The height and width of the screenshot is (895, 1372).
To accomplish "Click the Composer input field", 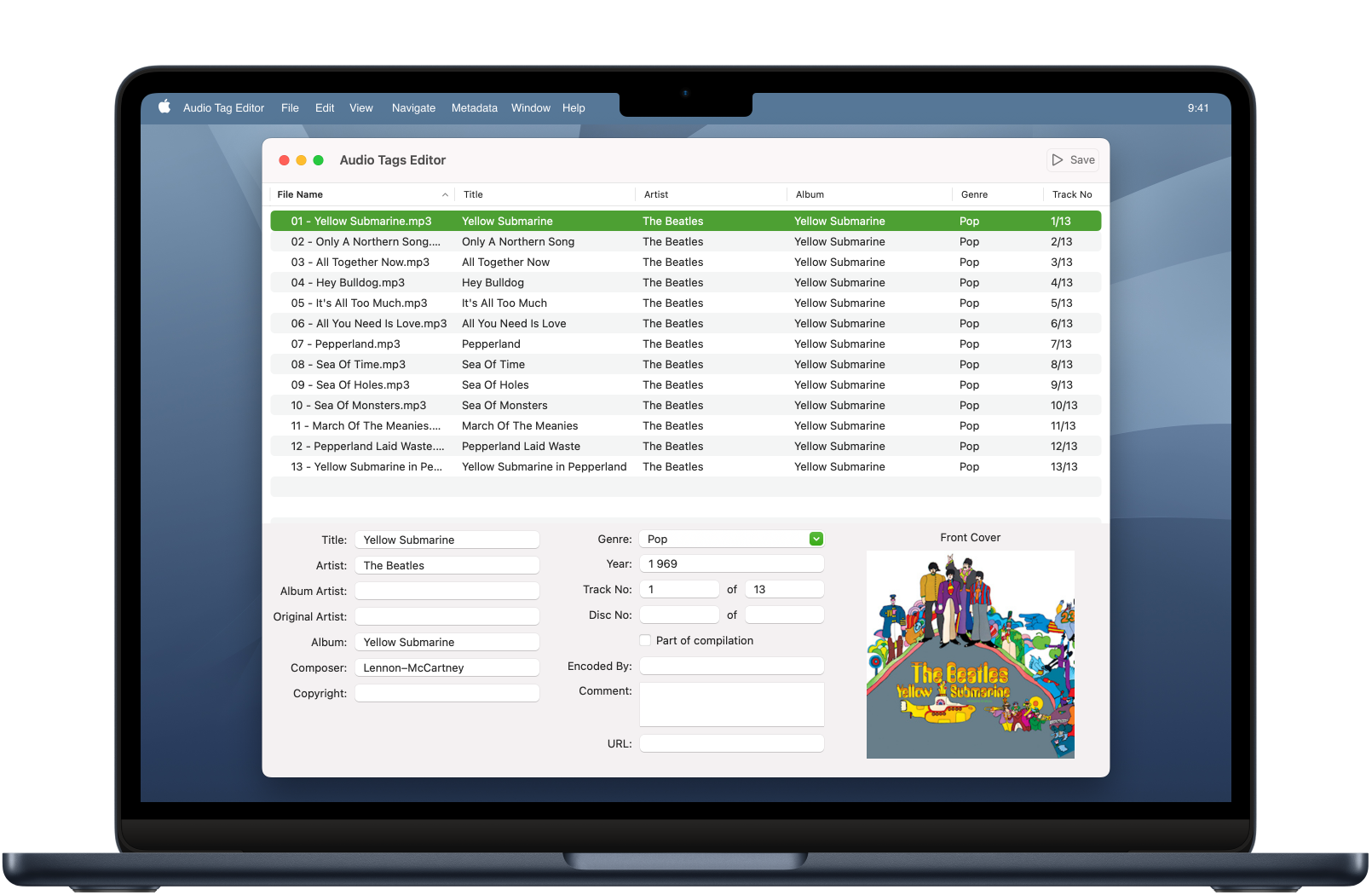I will coord(447,667).
